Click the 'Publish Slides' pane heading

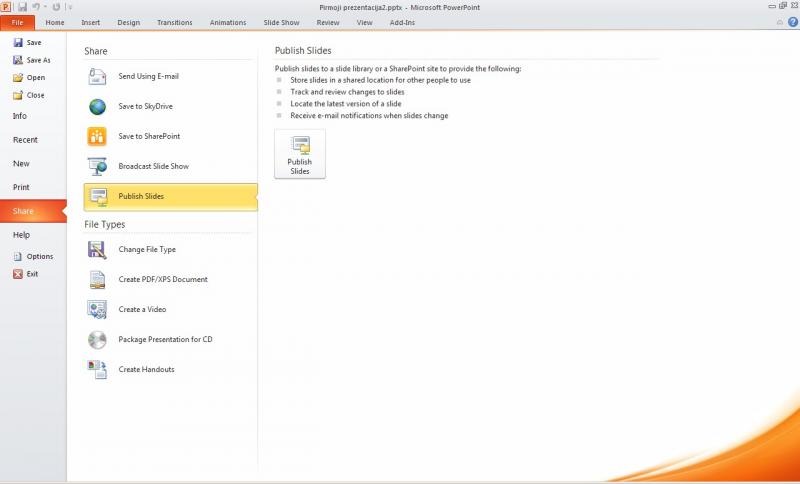(x=303, y=51)
